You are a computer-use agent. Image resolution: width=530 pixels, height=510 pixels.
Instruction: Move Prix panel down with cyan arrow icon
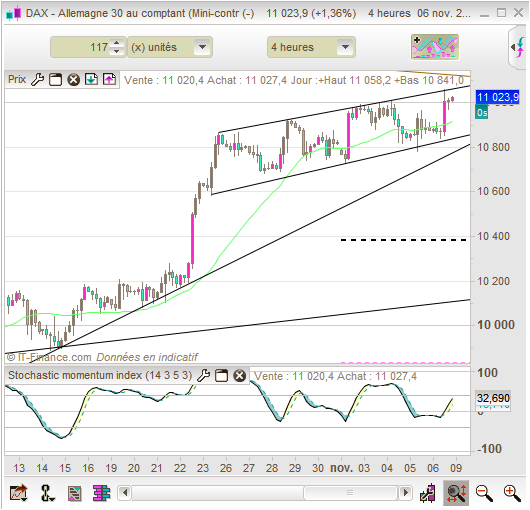click(x=91, y=80)
